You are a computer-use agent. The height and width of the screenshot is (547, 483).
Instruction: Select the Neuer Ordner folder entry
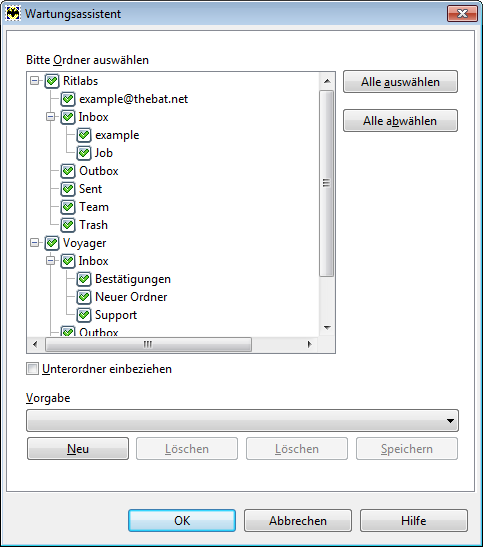click(131, 297)
